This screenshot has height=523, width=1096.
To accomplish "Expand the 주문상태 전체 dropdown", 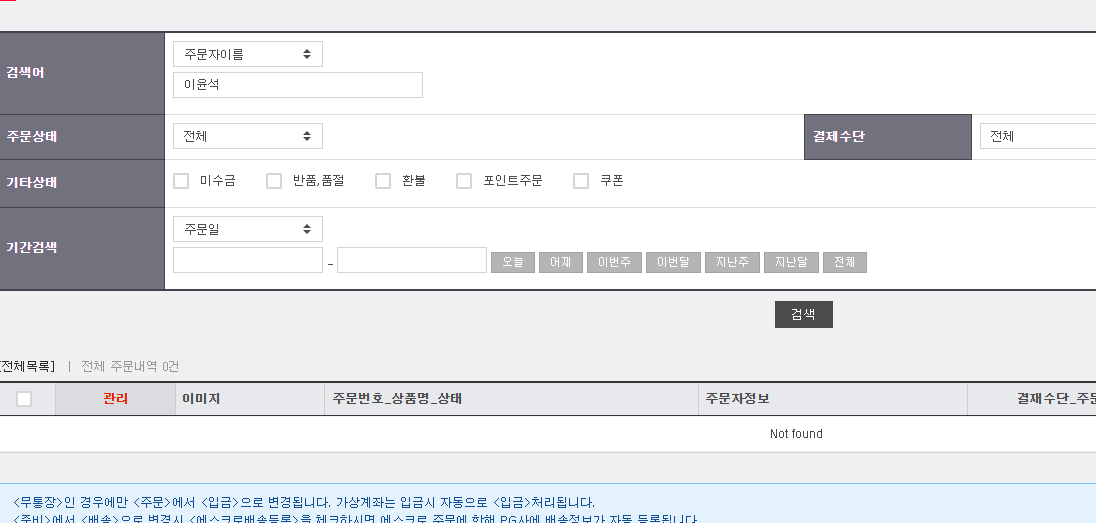I will (247, 136).
